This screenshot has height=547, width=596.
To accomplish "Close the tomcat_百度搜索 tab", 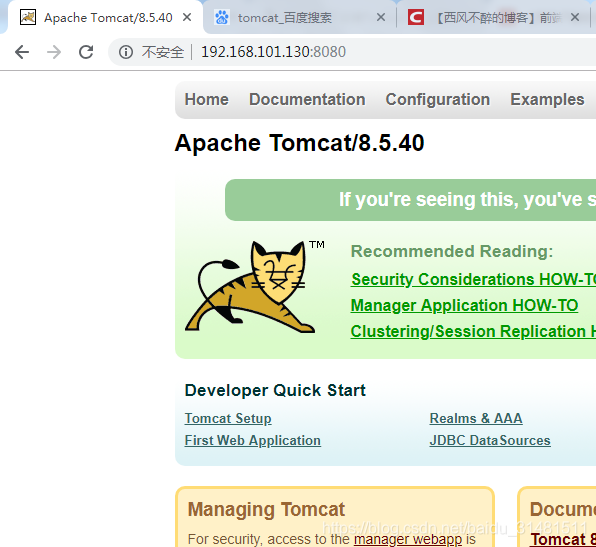I will pyautogui.click(x=381, y=17).
